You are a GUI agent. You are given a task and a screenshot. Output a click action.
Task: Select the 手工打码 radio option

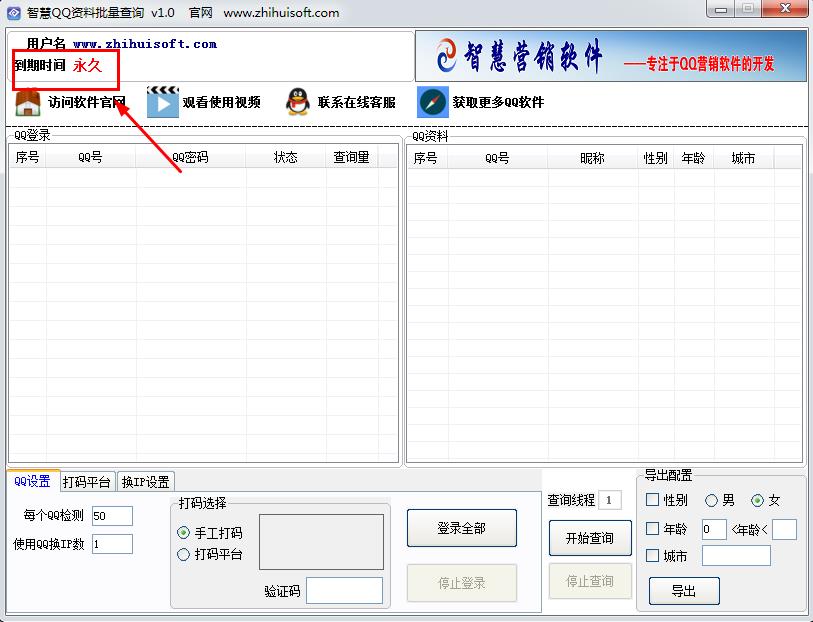(183, 533)
